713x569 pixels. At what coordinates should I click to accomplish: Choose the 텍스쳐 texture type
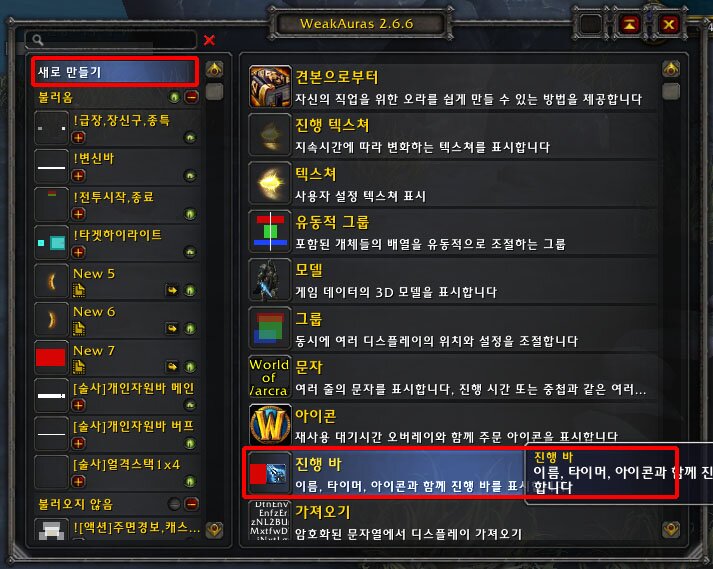[453, 182]
